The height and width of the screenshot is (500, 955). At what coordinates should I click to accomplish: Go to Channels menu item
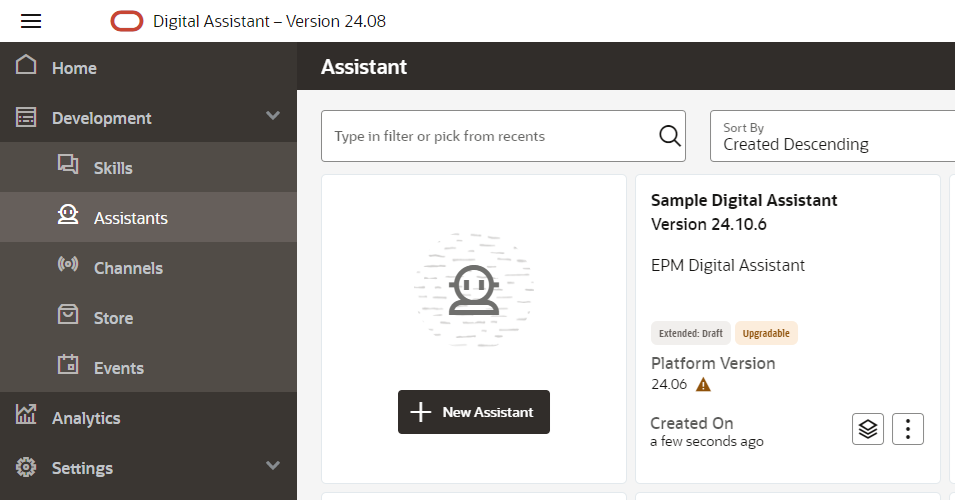[x=128, y=268]
